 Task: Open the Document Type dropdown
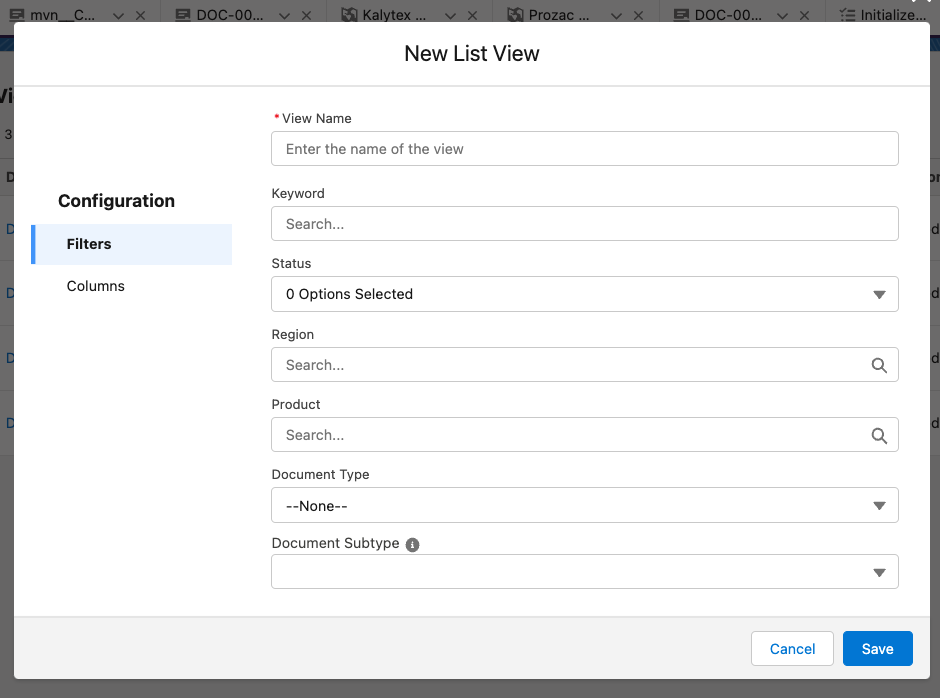[x=584, y=505]
